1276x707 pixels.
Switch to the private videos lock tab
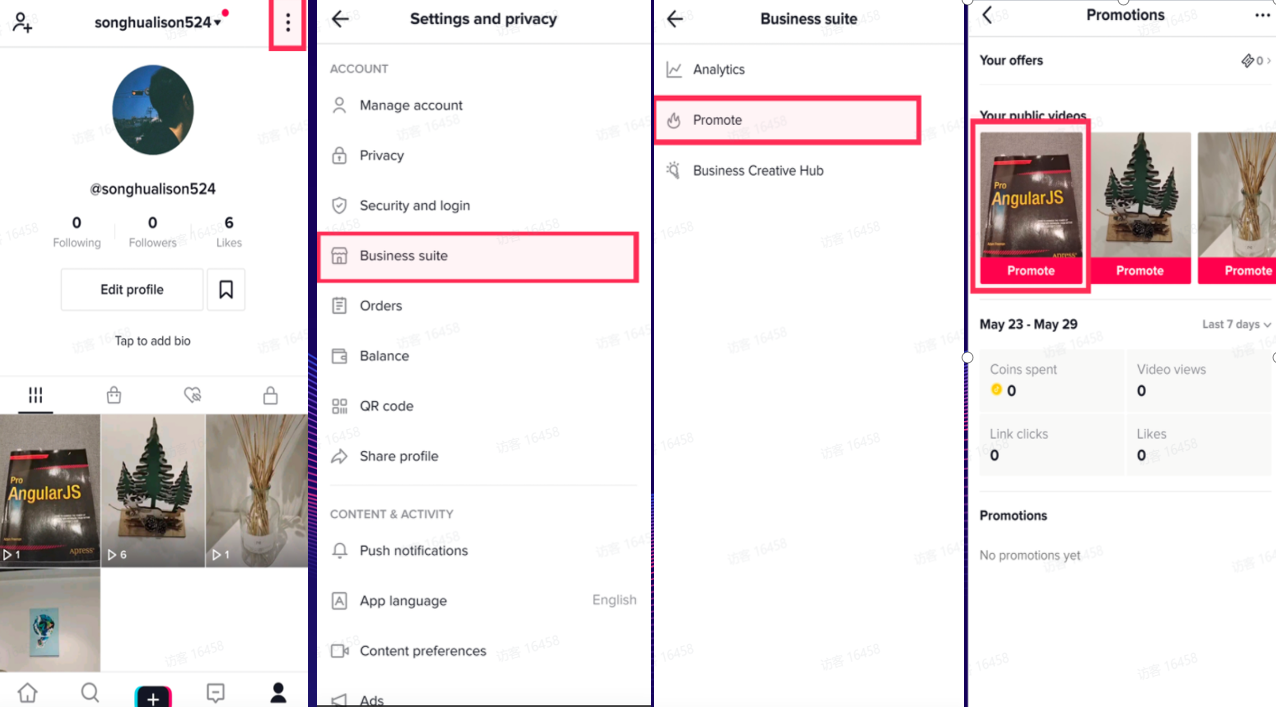pyautogui.click(x=270, y=396)
